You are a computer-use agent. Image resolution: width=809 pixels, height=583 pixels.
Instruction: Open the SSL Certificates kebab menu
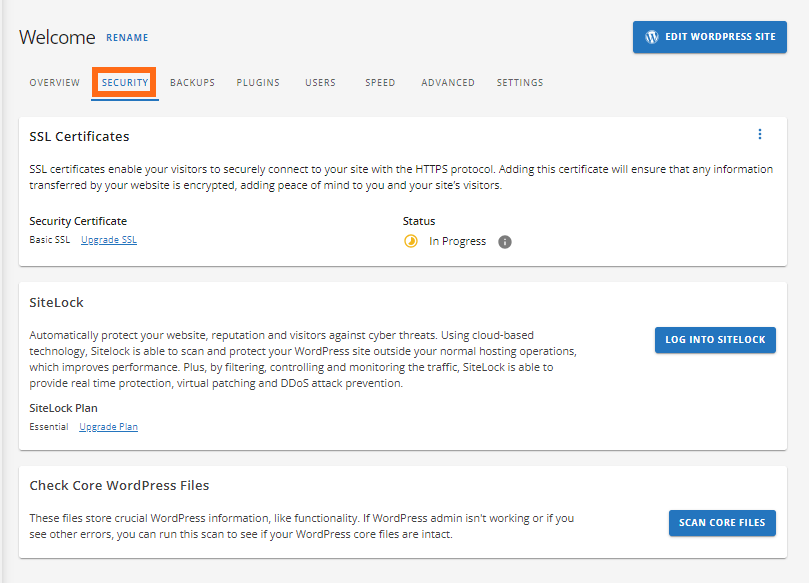(x=759, y=133)
